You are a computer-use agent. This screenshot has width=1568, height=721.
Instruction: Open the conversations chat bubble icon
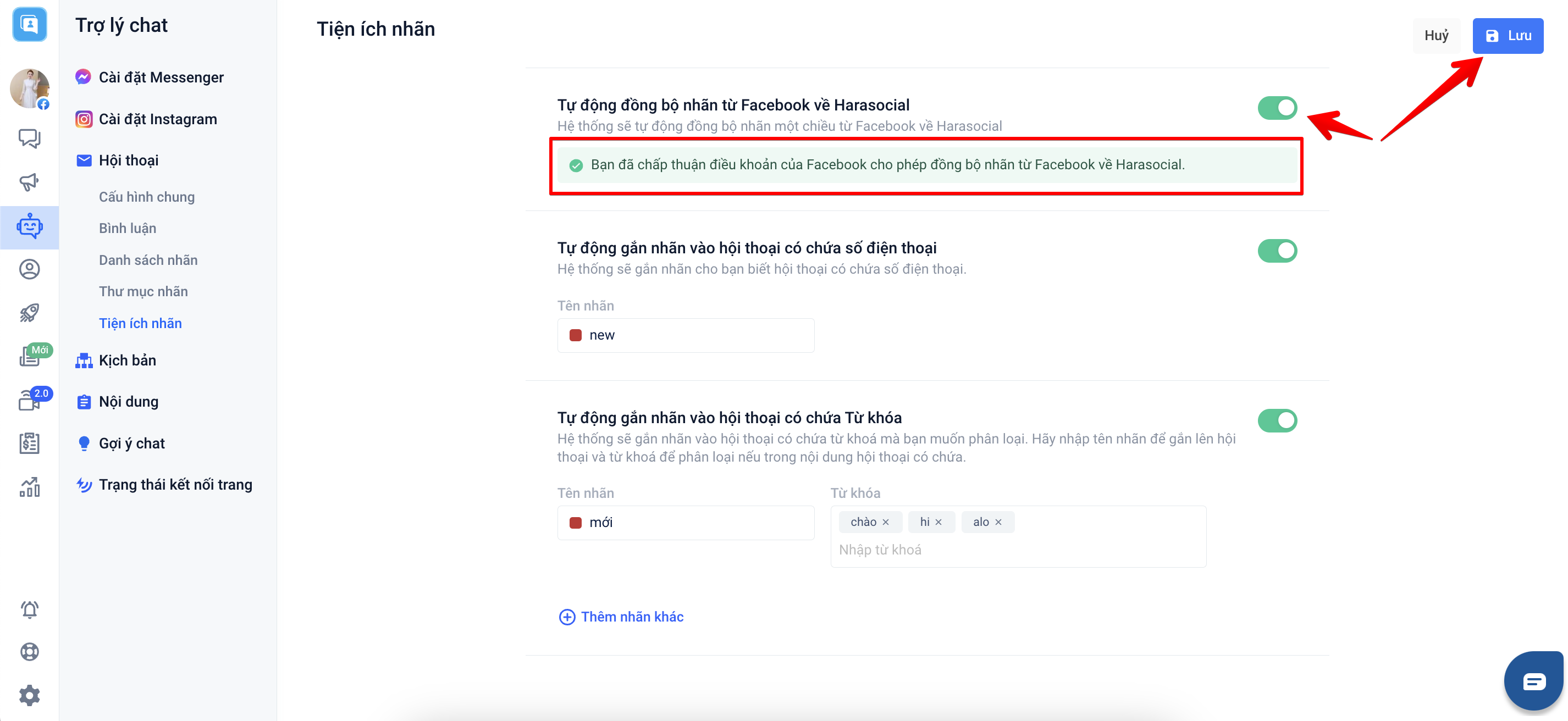point(29,138)
